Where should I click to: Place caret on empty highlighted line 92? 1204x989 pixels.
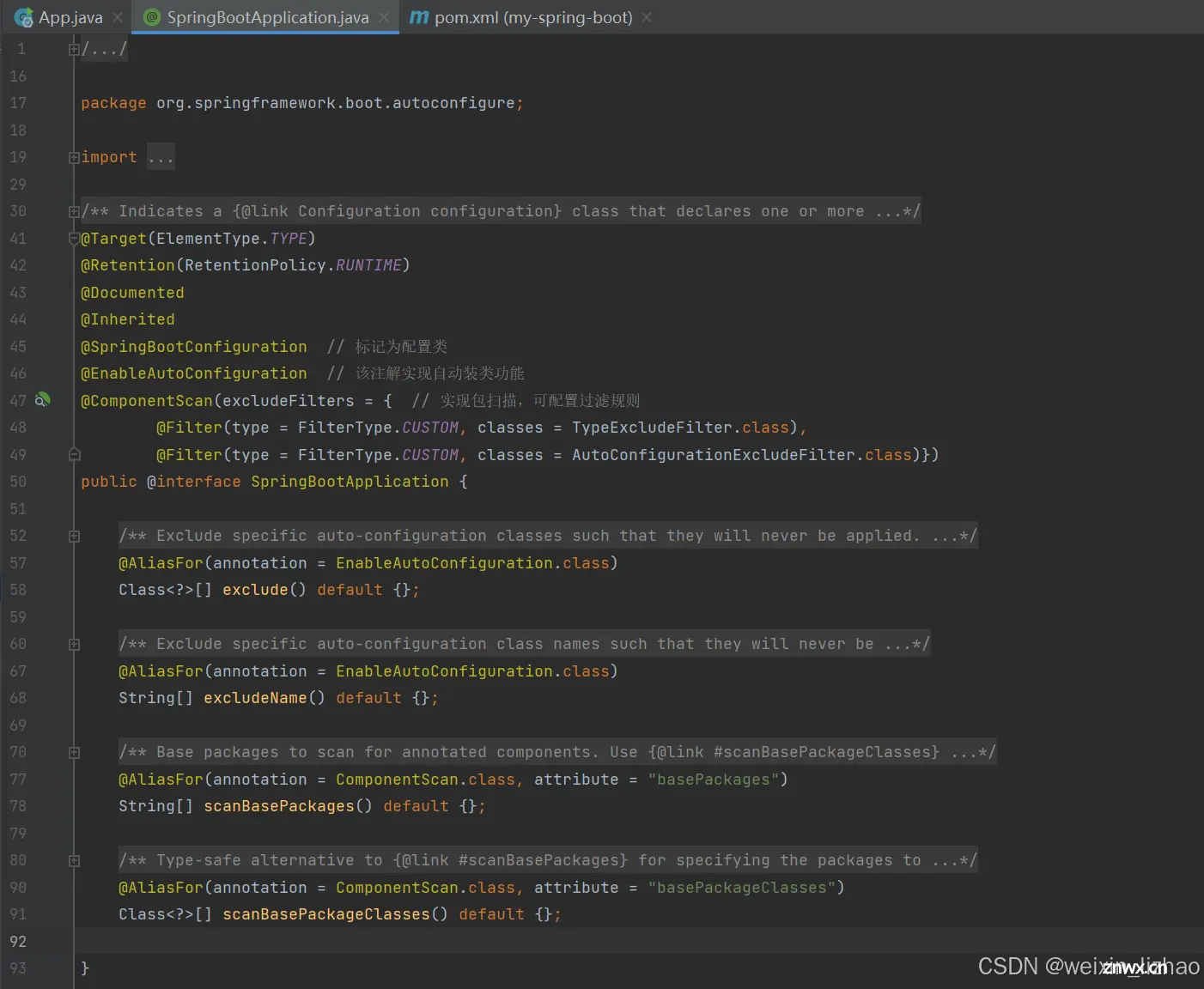click(639, 942)
